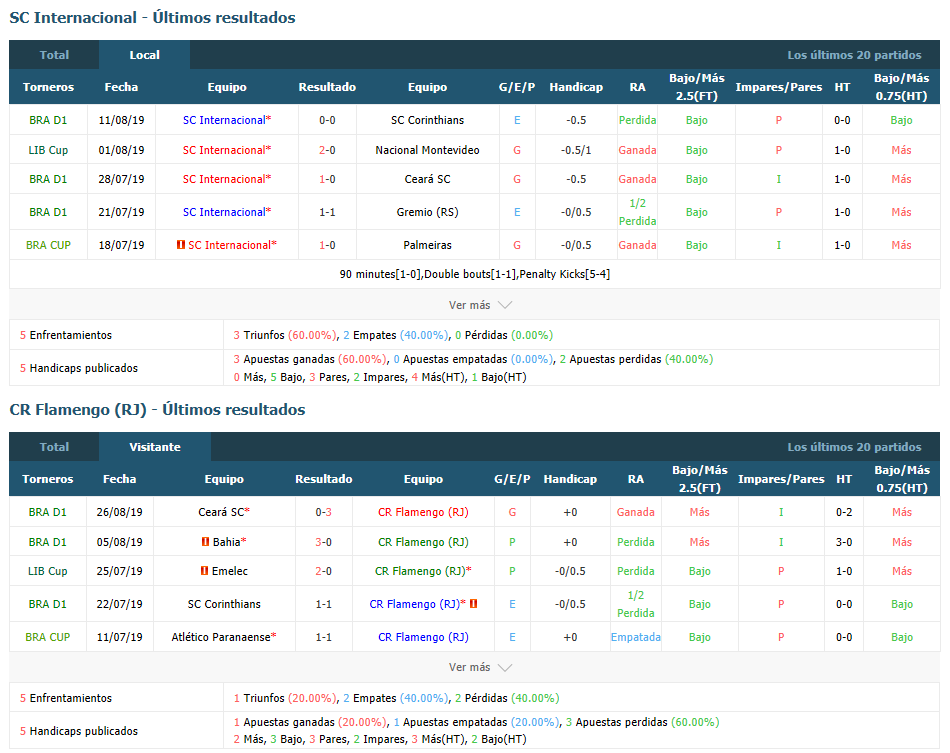Click 'Los últimos 20 partidos' in SC Internacional section
The height and width of the screenshot is (753, 950).
854,55
